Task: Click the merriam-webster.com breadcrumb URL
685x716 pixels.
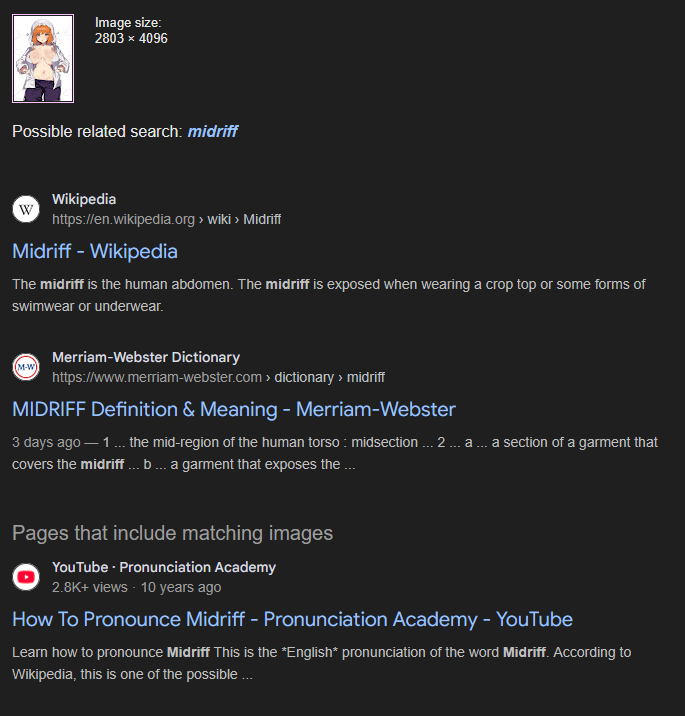Action: tap(218, 377)
